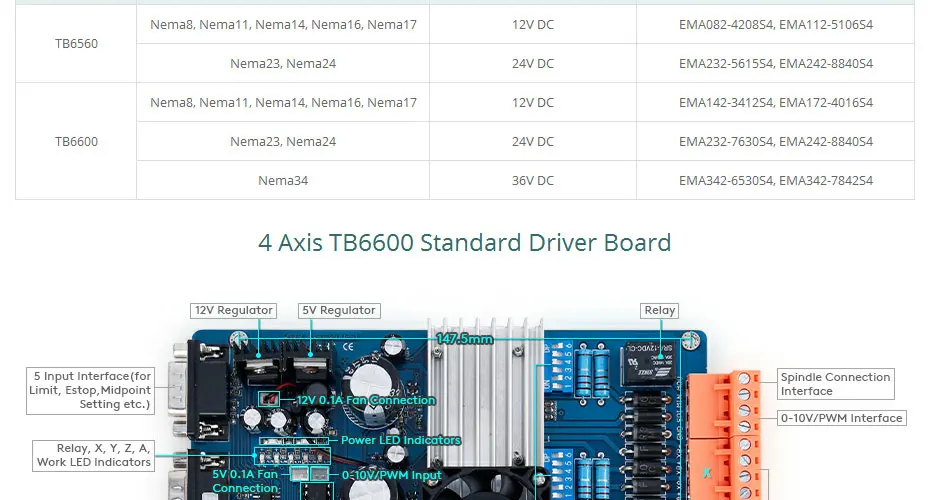Select the EMA342-6530S4, EMA342-7842S4 cell

click(x=775, y=180)
